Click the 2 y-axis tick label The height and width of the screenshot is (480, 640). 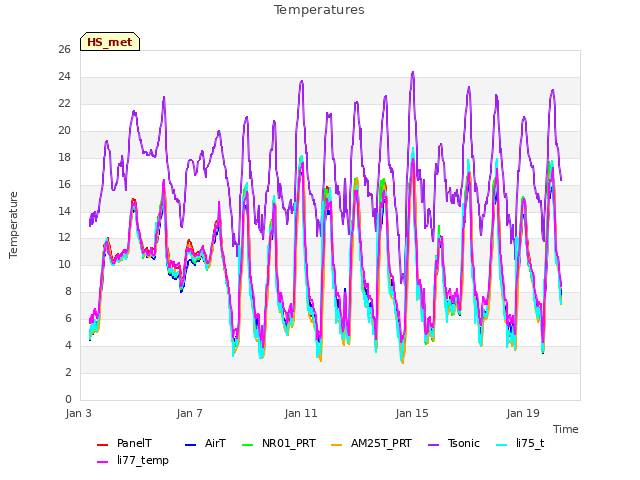tap(68, 372)
